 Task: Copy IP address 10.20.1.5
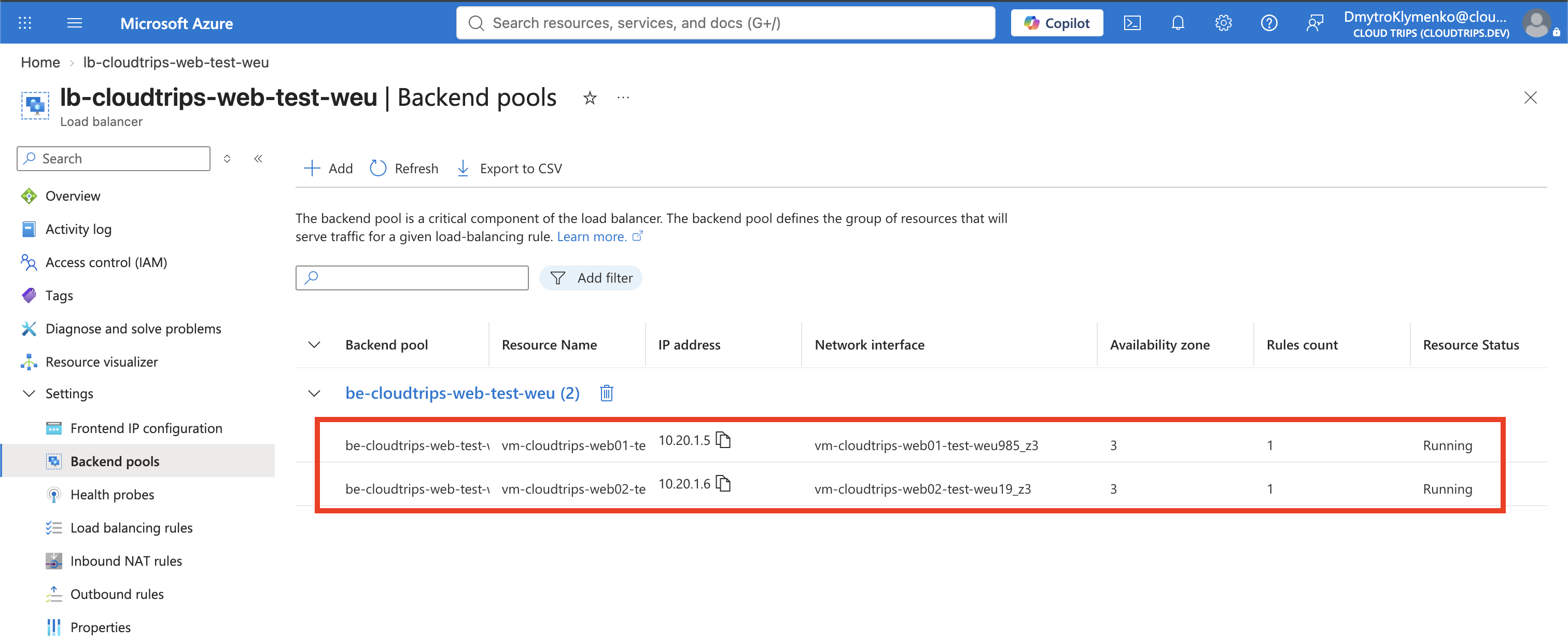(723, 440)
